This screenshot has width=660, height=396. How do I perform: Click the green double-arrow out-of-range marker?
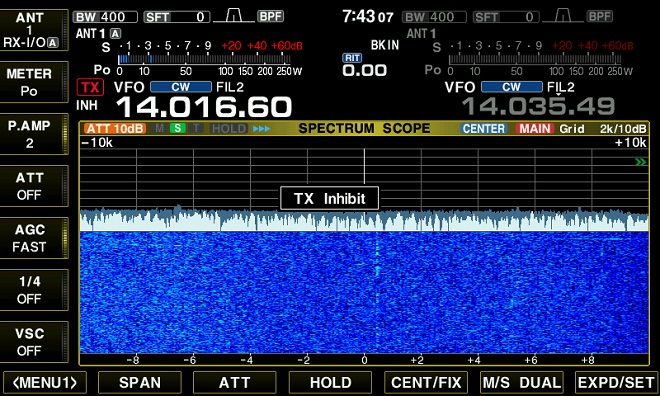(640, 162)
